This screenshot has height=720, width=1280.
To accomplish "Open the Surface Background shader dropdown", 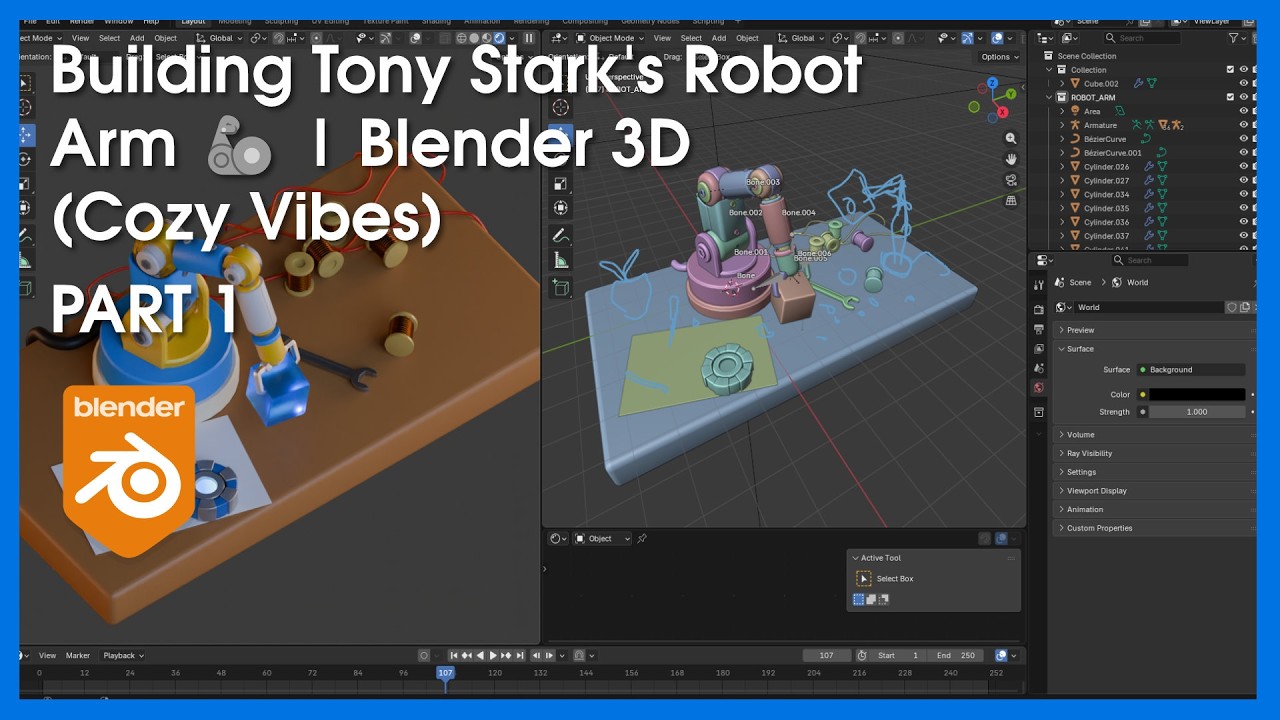I will tap(1190, 370).
